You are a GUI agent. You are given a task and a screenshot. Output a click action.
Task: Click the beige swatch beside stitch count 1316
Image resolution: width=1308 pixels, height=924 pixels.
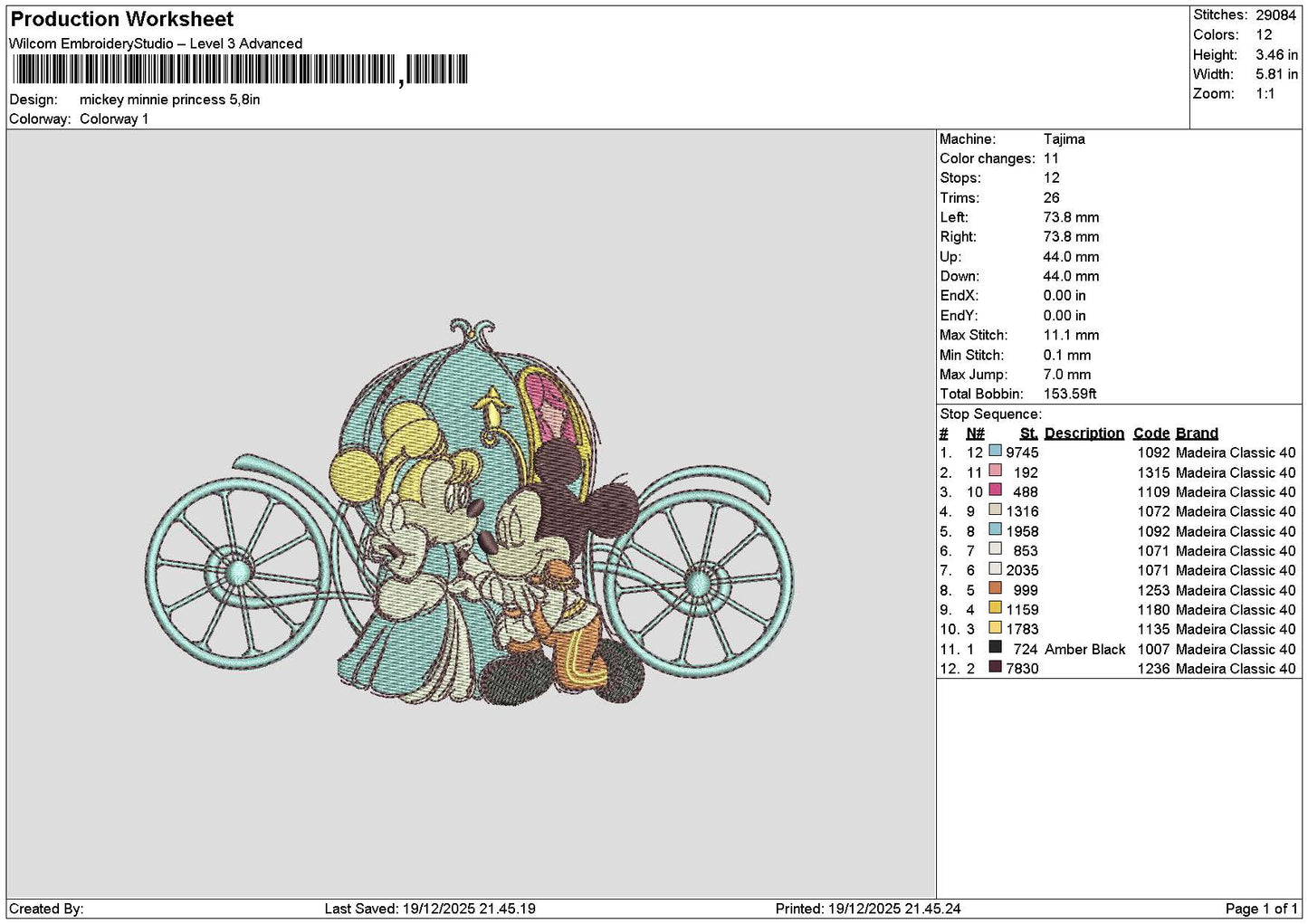[995, 510]
